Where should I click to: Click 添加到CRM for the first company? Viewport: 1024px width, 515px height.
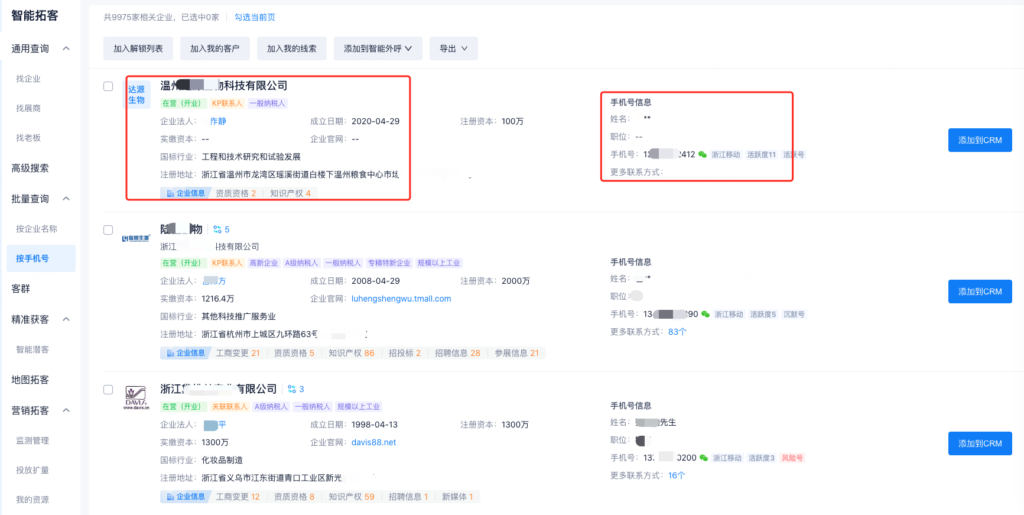coord(979,140)
